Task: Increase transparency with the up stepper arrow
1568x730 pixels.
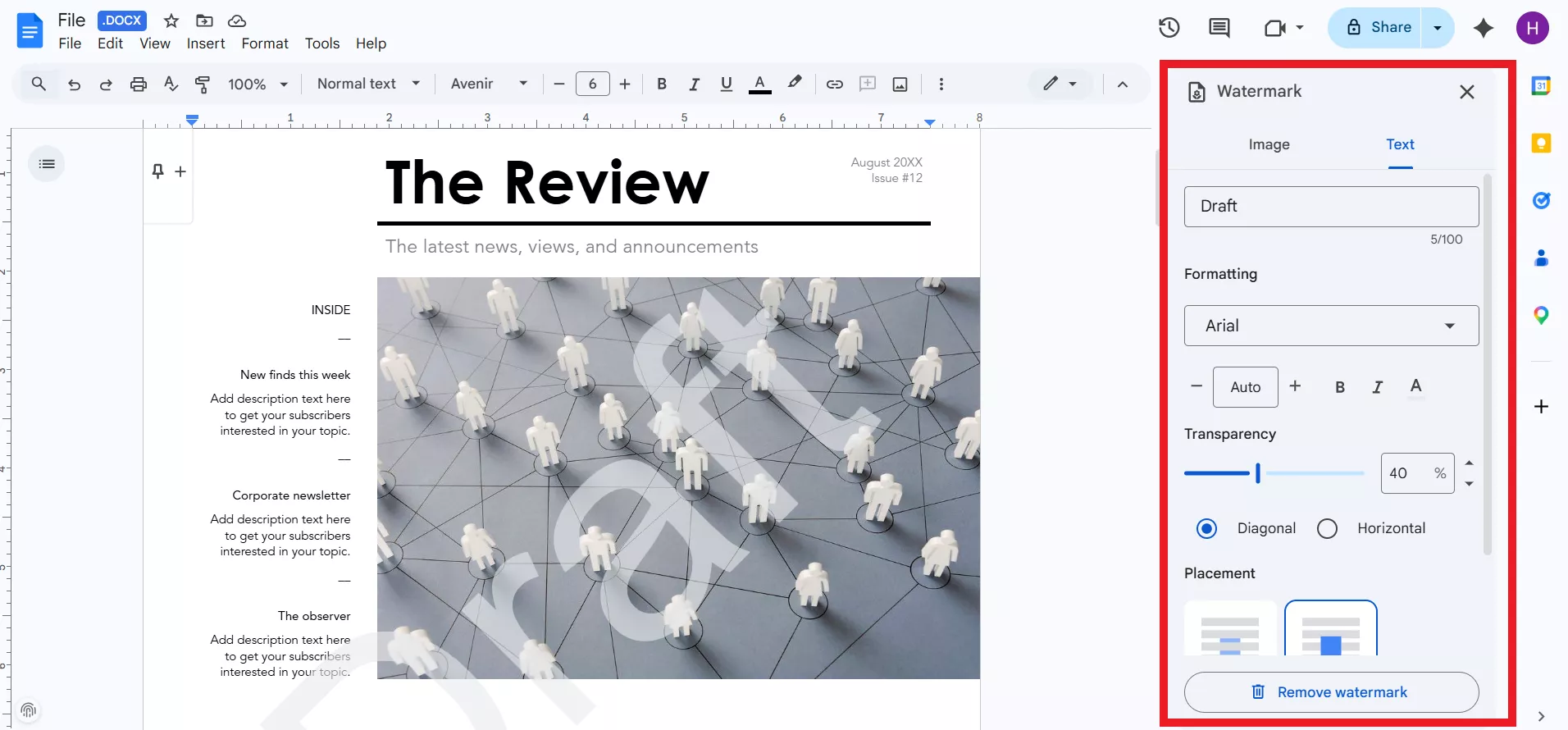Action: tap(1469, 463)
